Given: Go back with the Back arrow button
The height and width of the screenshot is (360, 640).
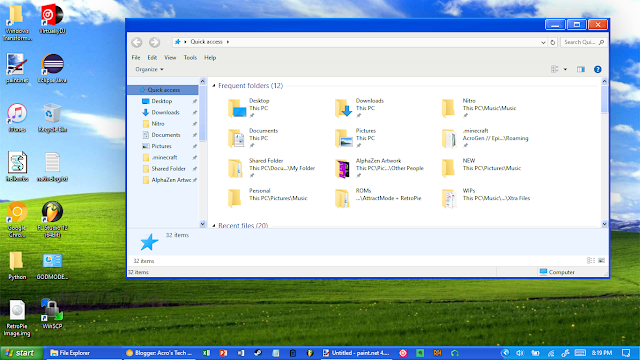Looking at the screenshot, I should [x=137, y=42].
